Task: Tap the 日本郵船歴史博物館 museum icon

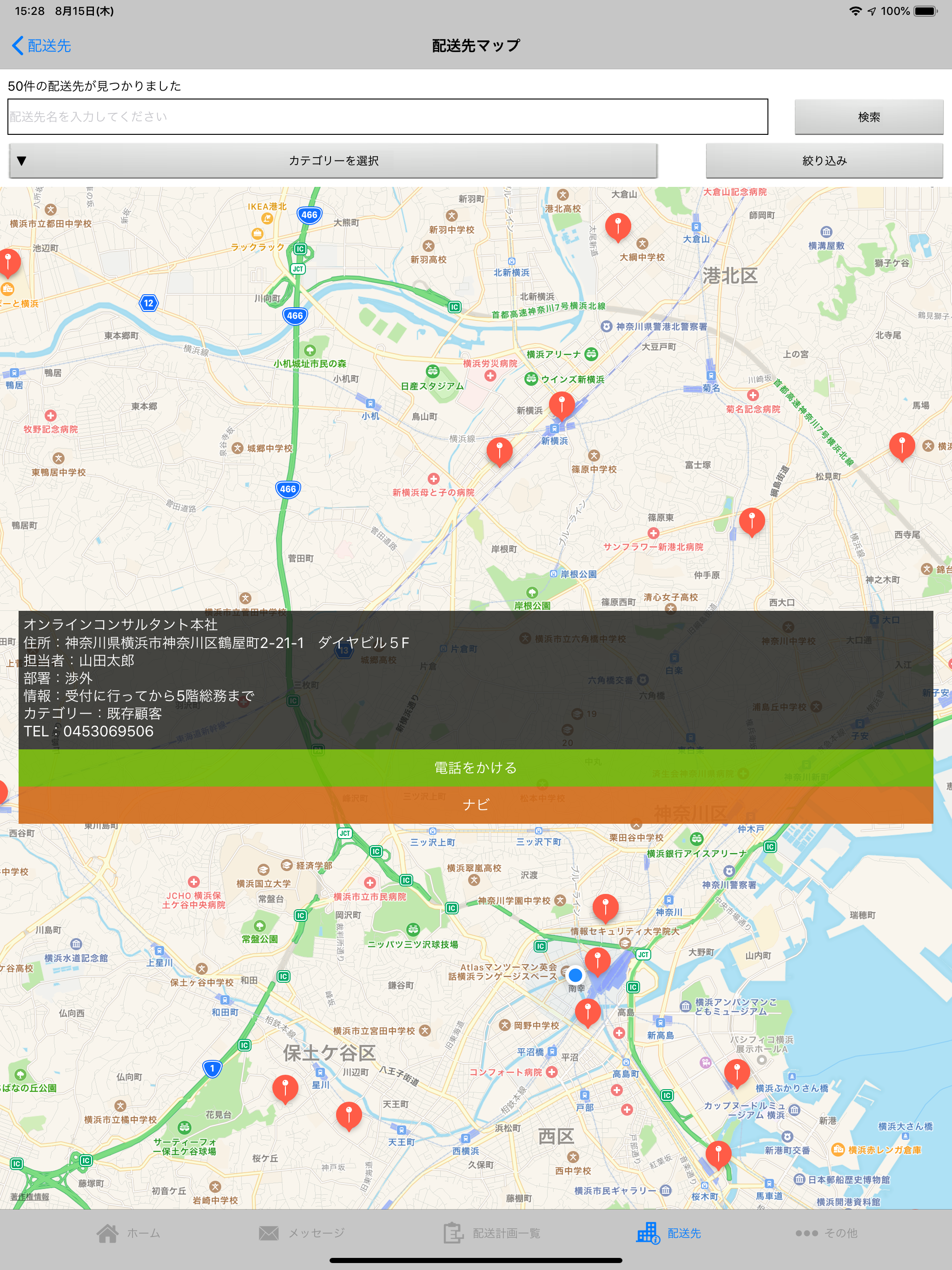Action: click(799, 1179)
